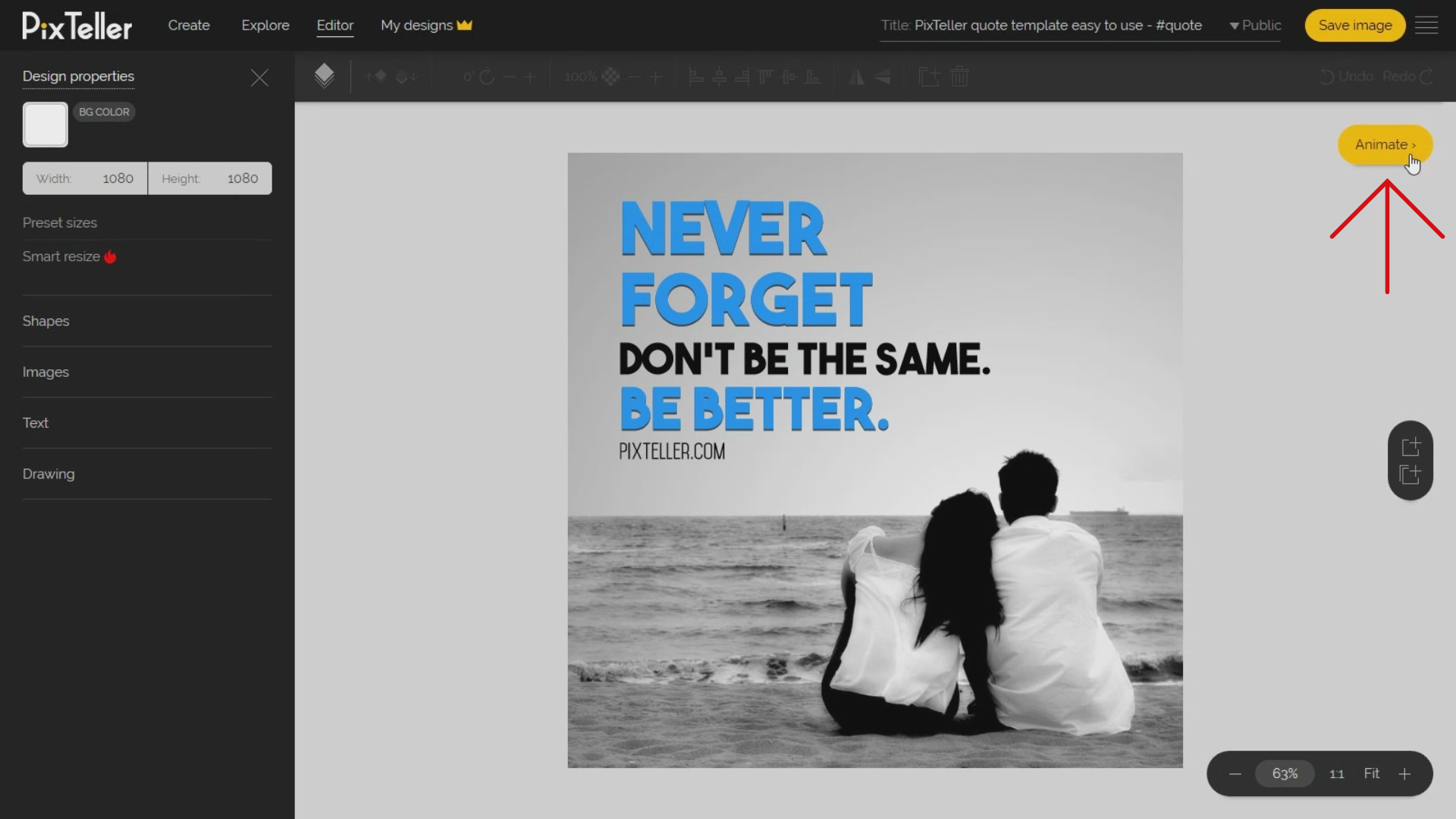
Task: Increase opacity with the plus icon
Action: coord(656,77)
